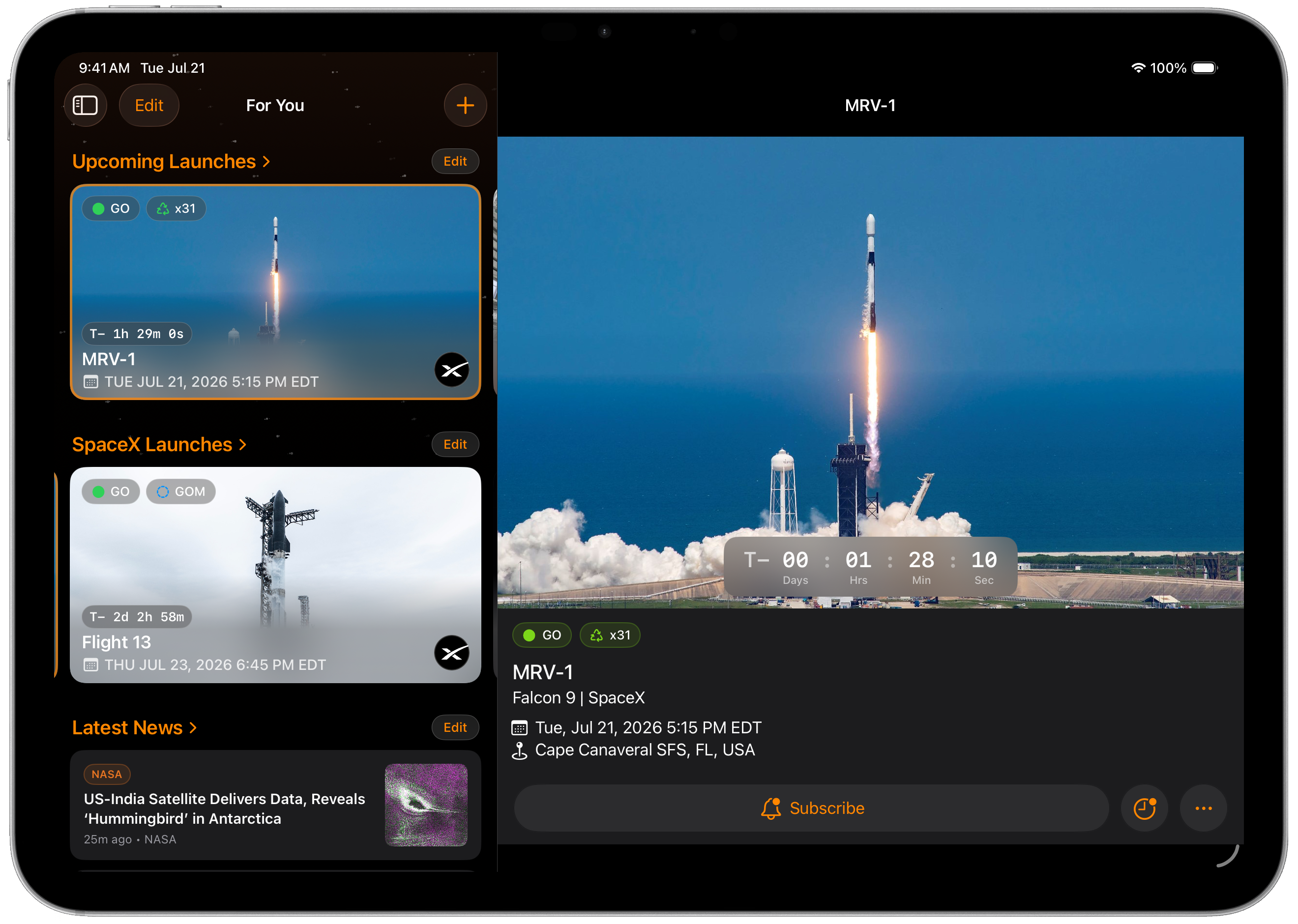1298x924 pixels.
Task: Tap the Hummingbird news article thumbnail
Action: 426,805
